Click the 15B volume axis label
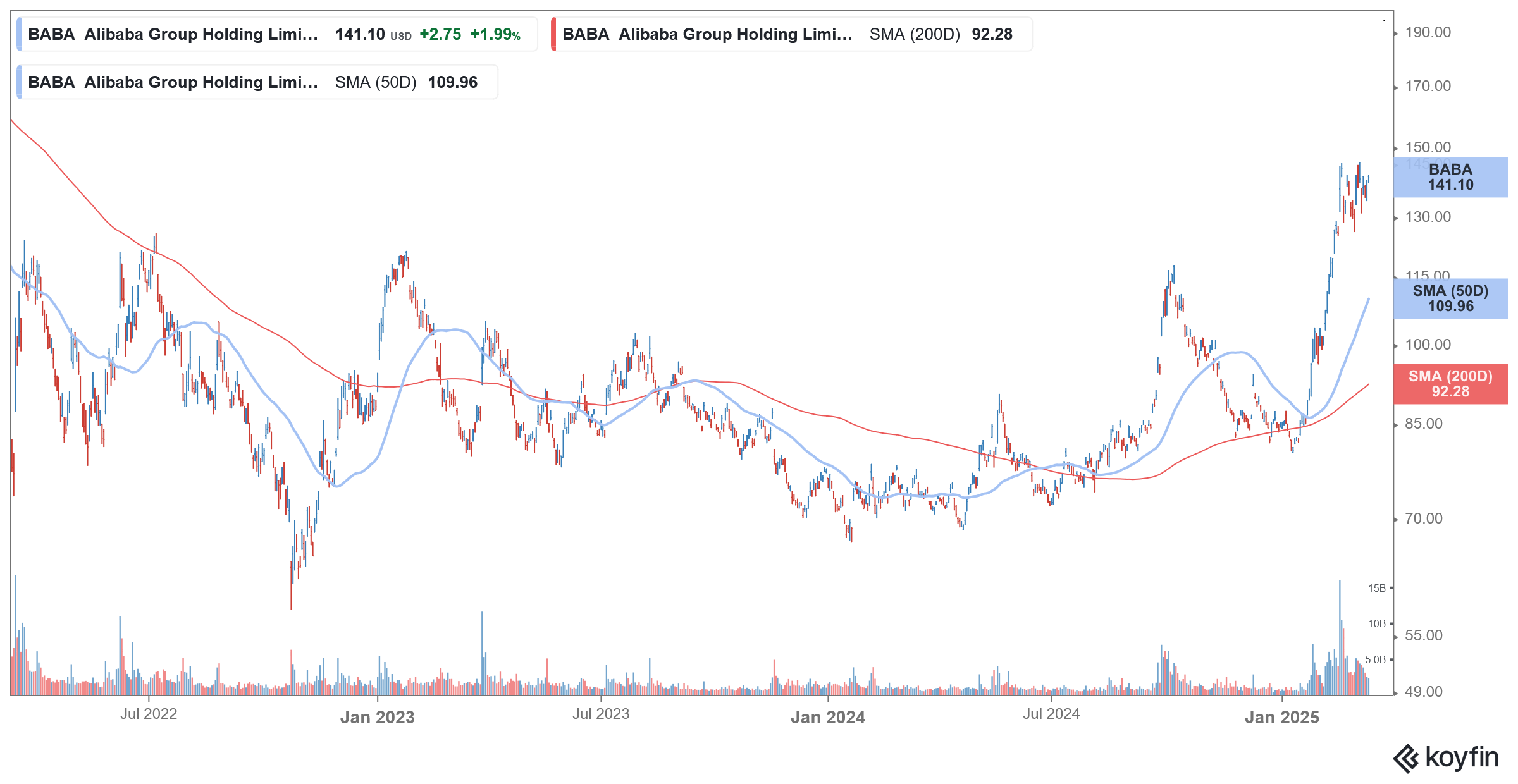 (x=1376, y=588)
